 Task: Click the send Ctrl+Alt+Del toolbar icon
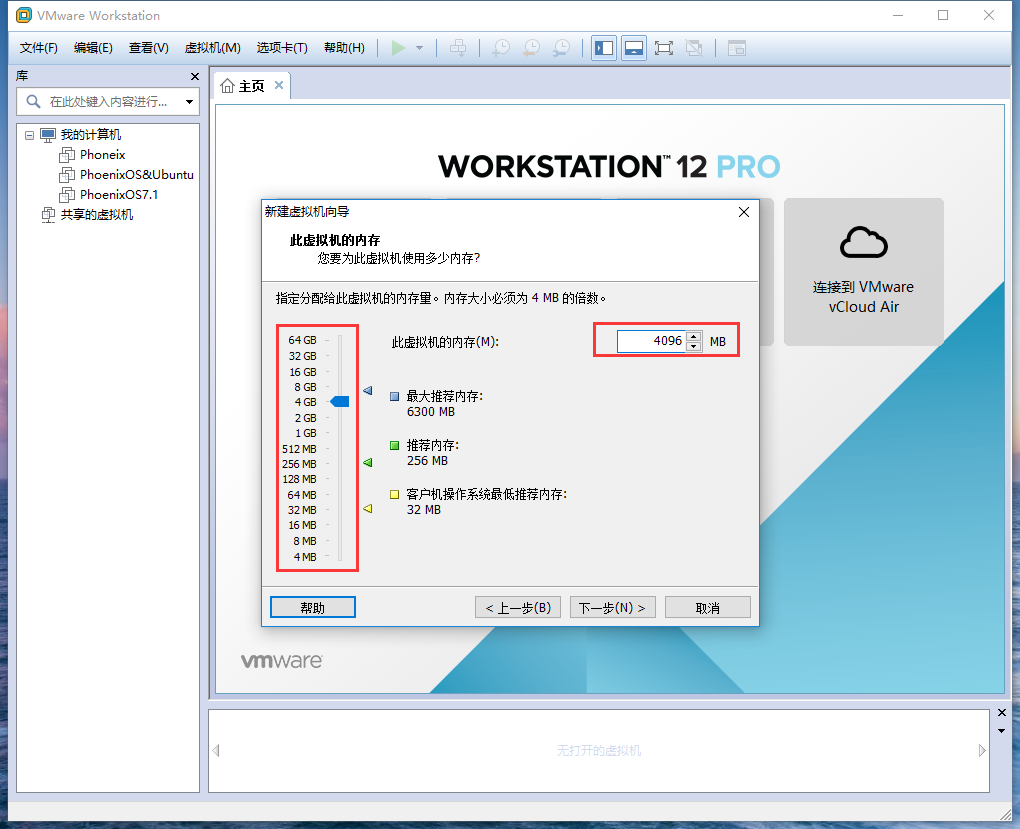pos(458,48)
